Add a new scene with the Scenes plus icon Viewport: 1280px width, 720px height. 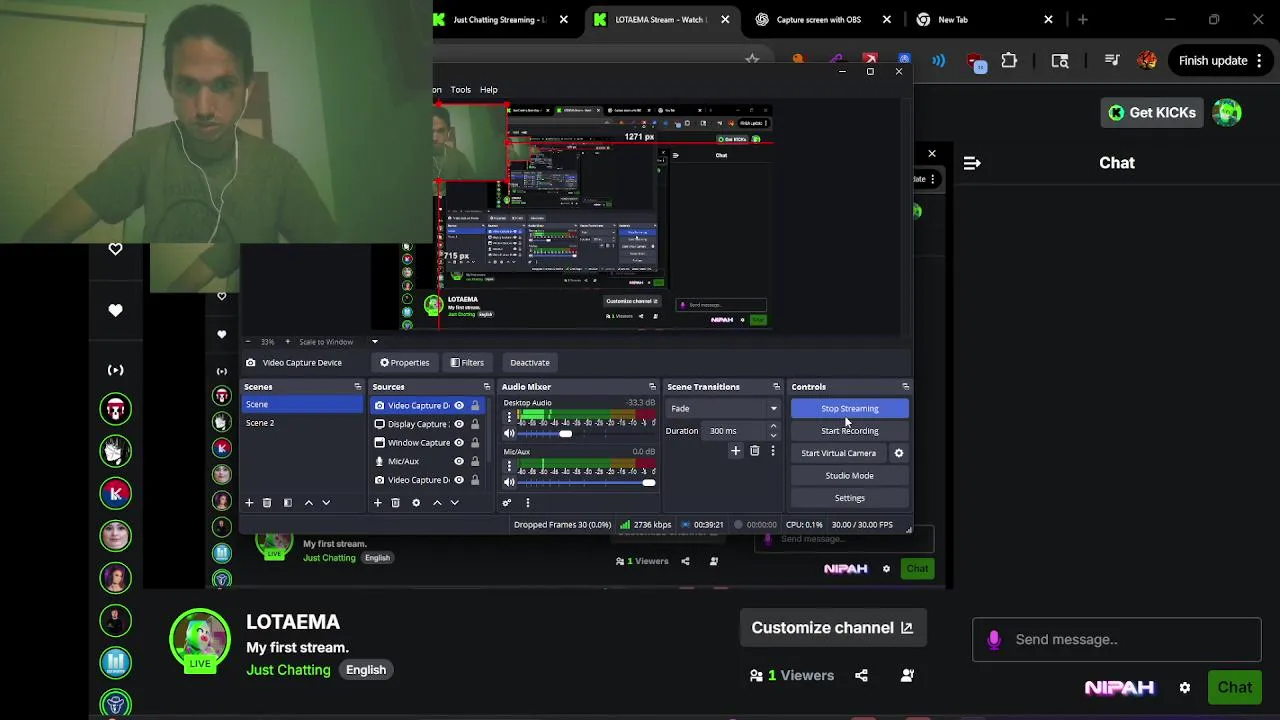click(249, 503)
